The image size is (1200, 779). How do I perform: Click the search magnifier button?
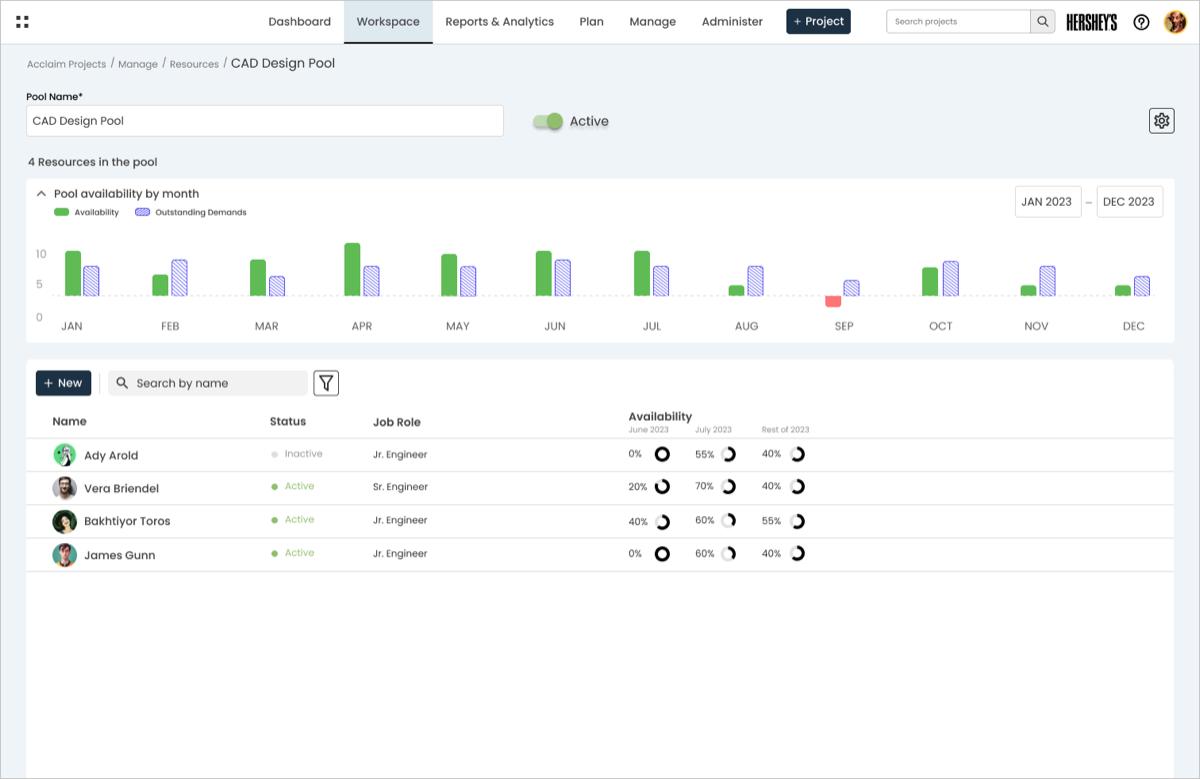(1043, 21)
